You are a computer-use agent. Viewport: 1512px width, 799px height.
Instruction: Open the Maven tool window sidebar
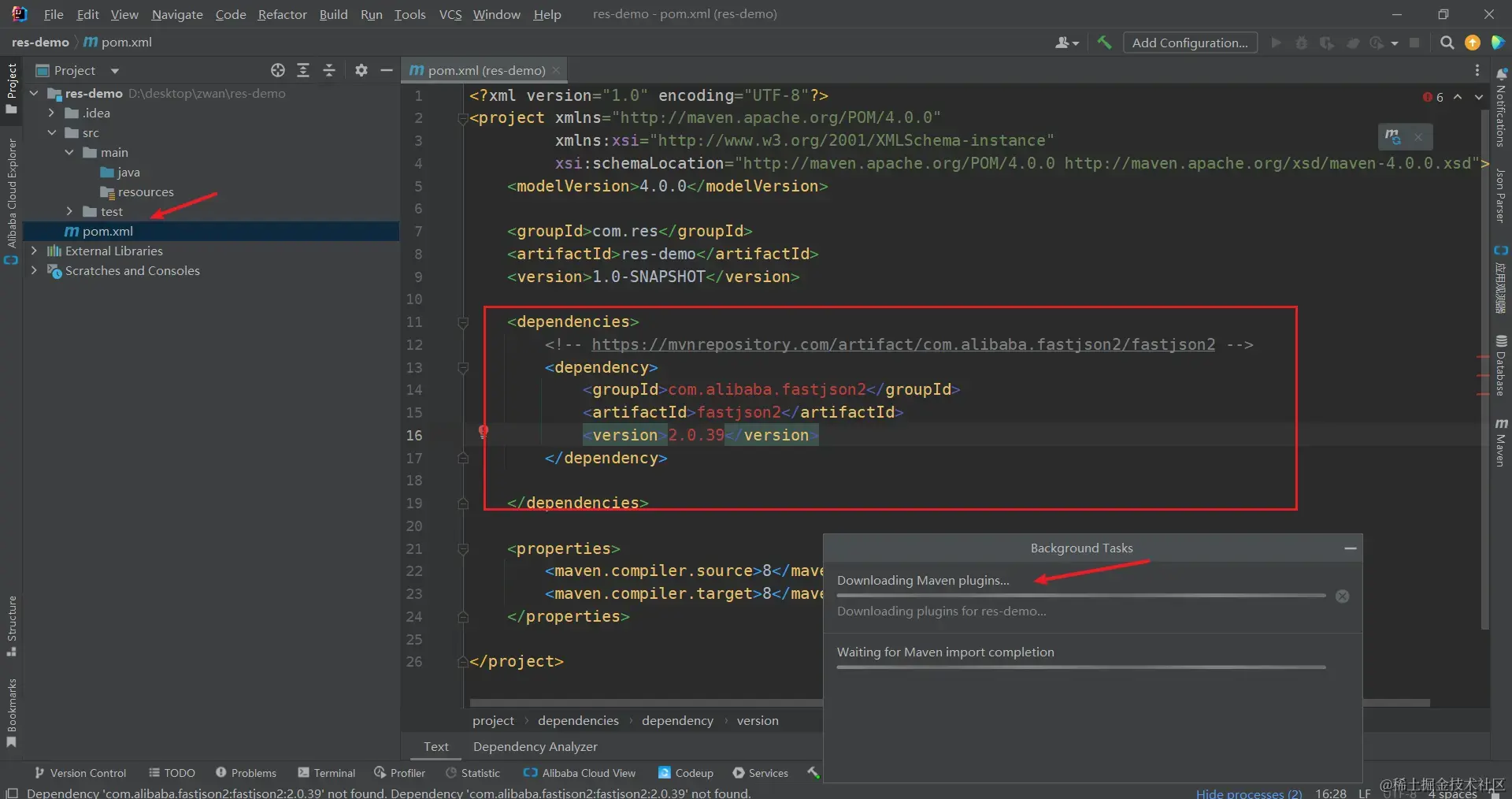[1501, 441]
